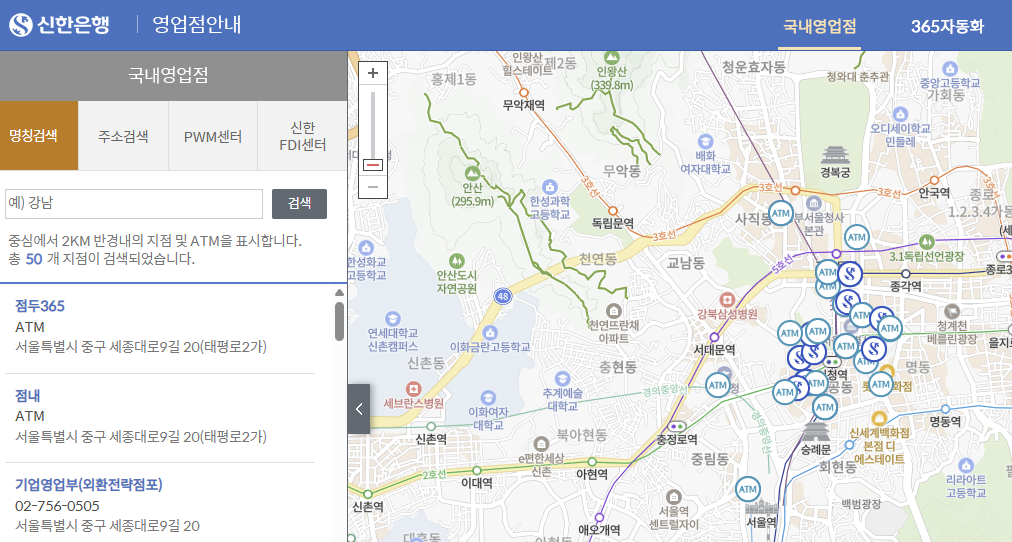The width and height of the screenshot is (1012, 542).
Task: Click the results list scrollbar thumb
Action: click(x=339, y=321)
